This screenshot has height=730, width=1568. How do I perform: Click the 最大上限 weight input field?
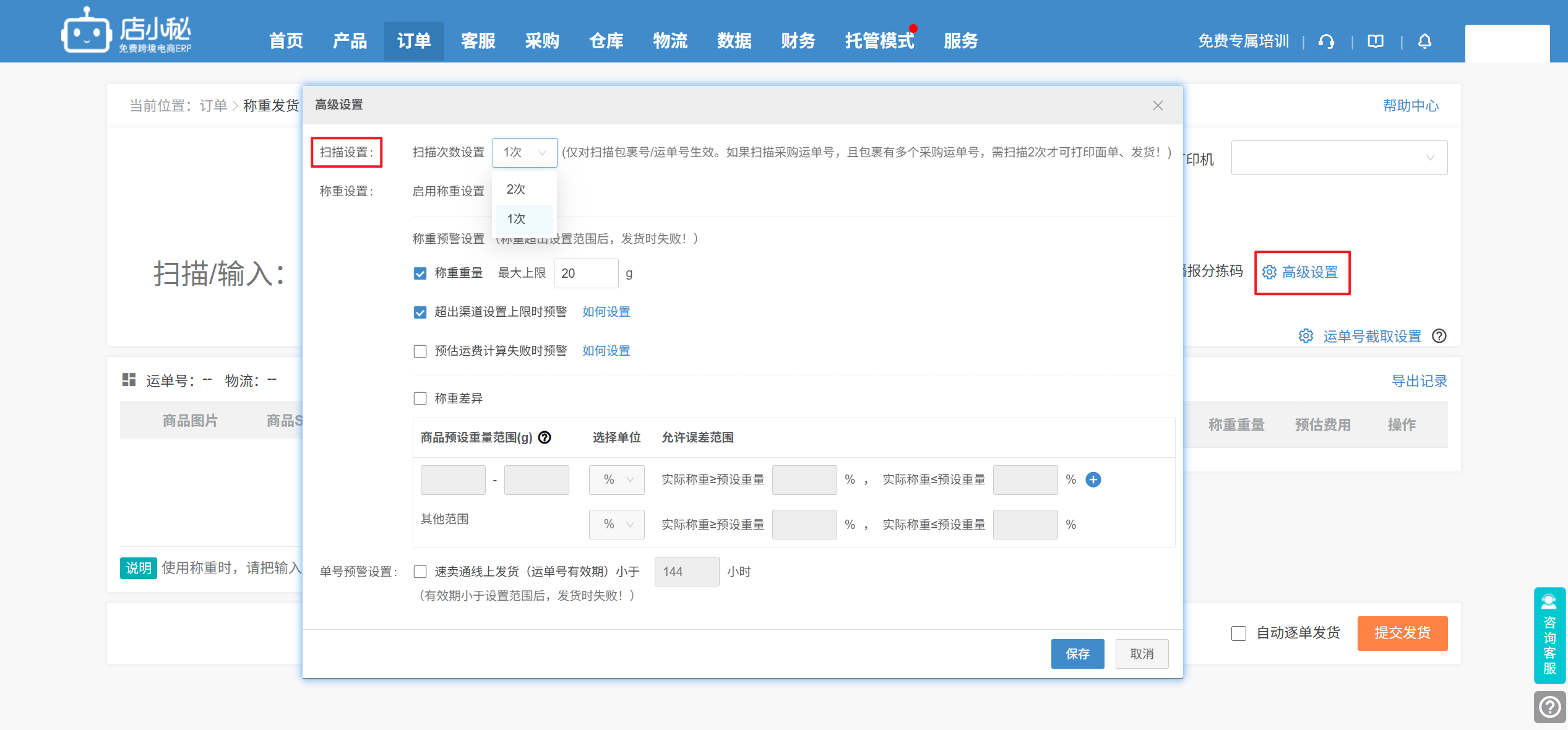pos(585,273)
